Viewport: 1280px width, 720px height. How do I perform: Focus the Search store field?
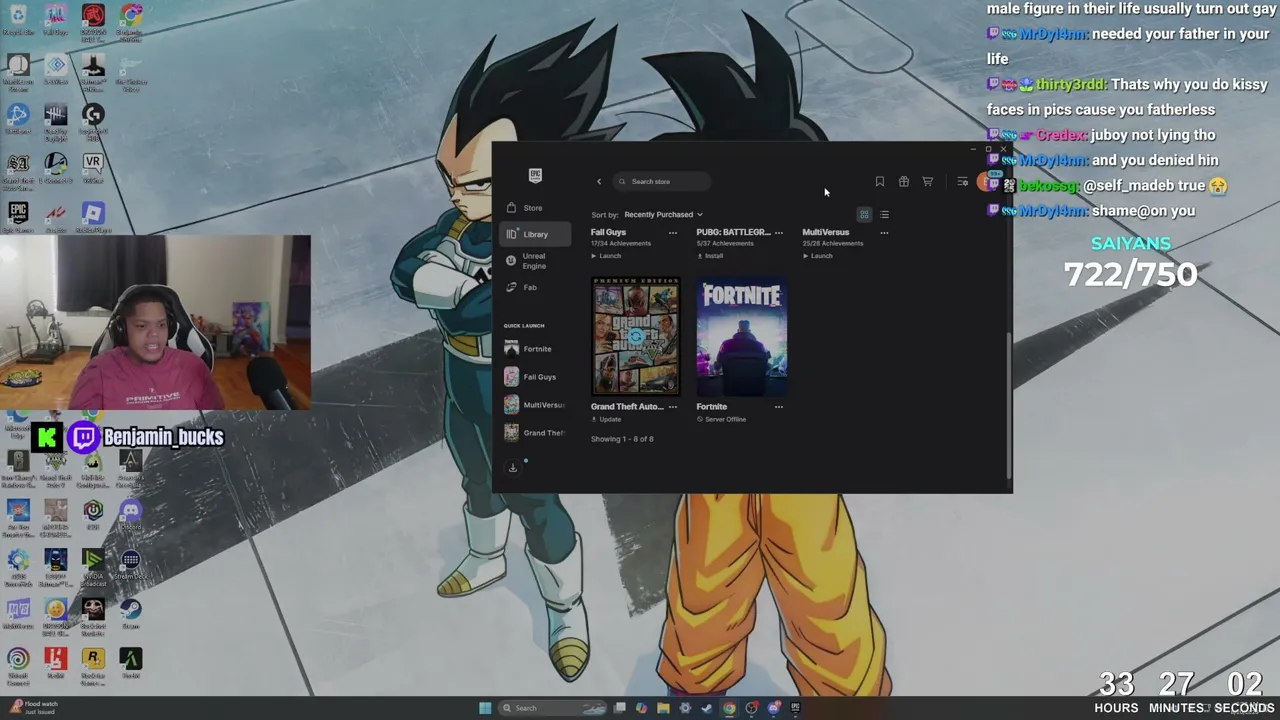[x=662, y=181]
